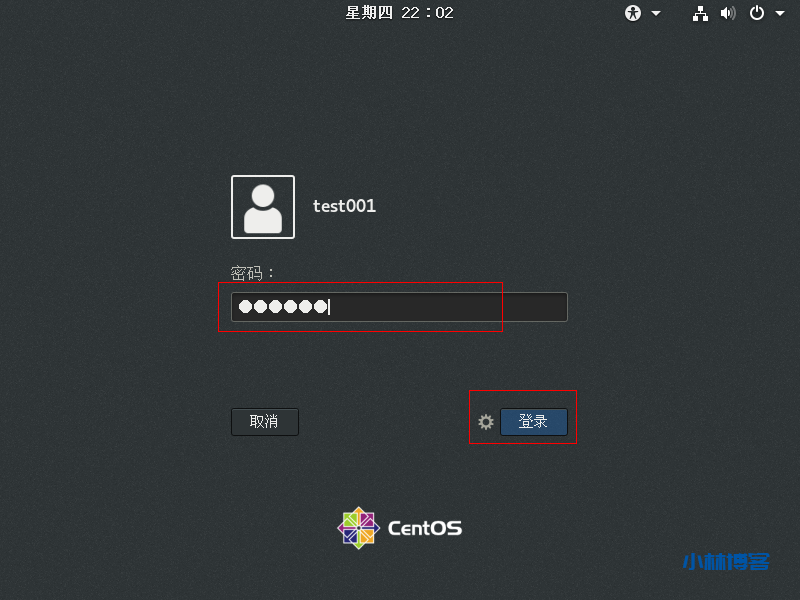Image resolution: width=800 pixels, height=600 pixels.
Task: Click the CentOS pinwheel logo icon
Action: 358,528
